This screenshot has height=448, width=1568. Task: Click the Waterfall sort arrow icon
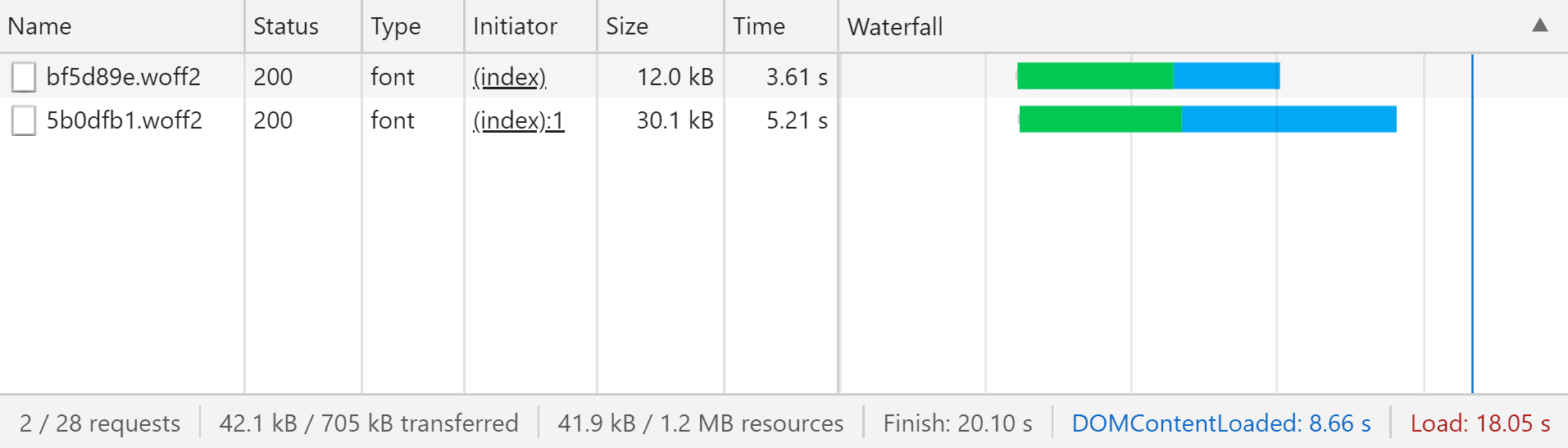[x=1539, y=25]
